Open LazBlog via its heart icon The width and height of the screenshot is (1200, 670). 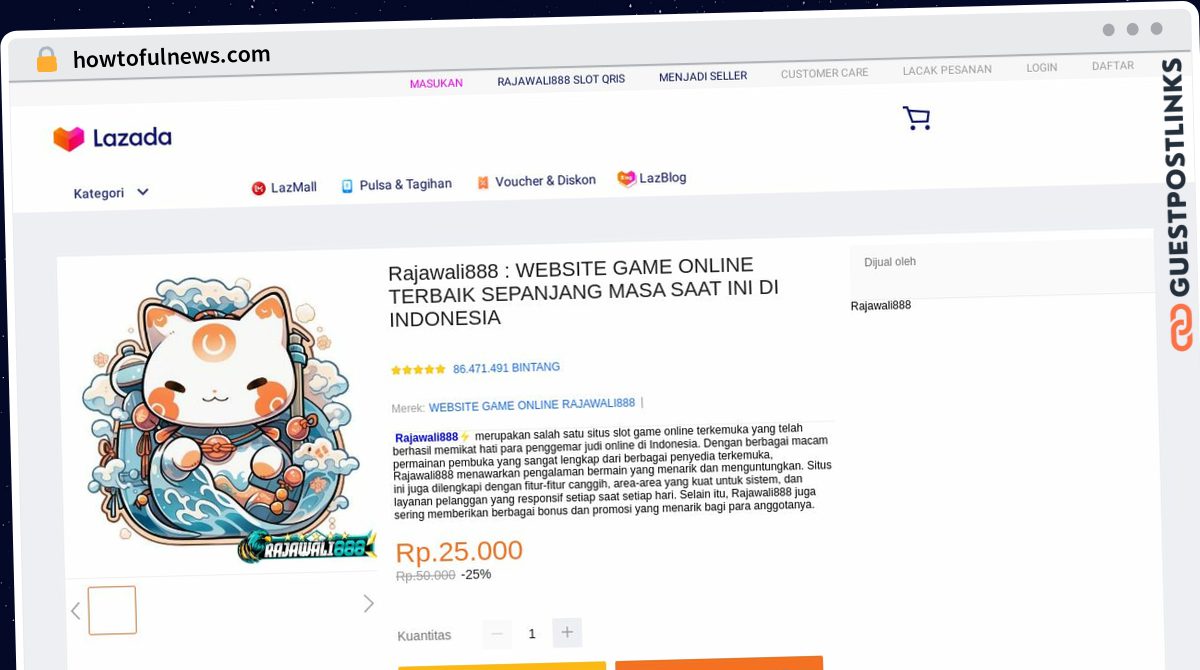pyautogui.click(x=627, y=178)
